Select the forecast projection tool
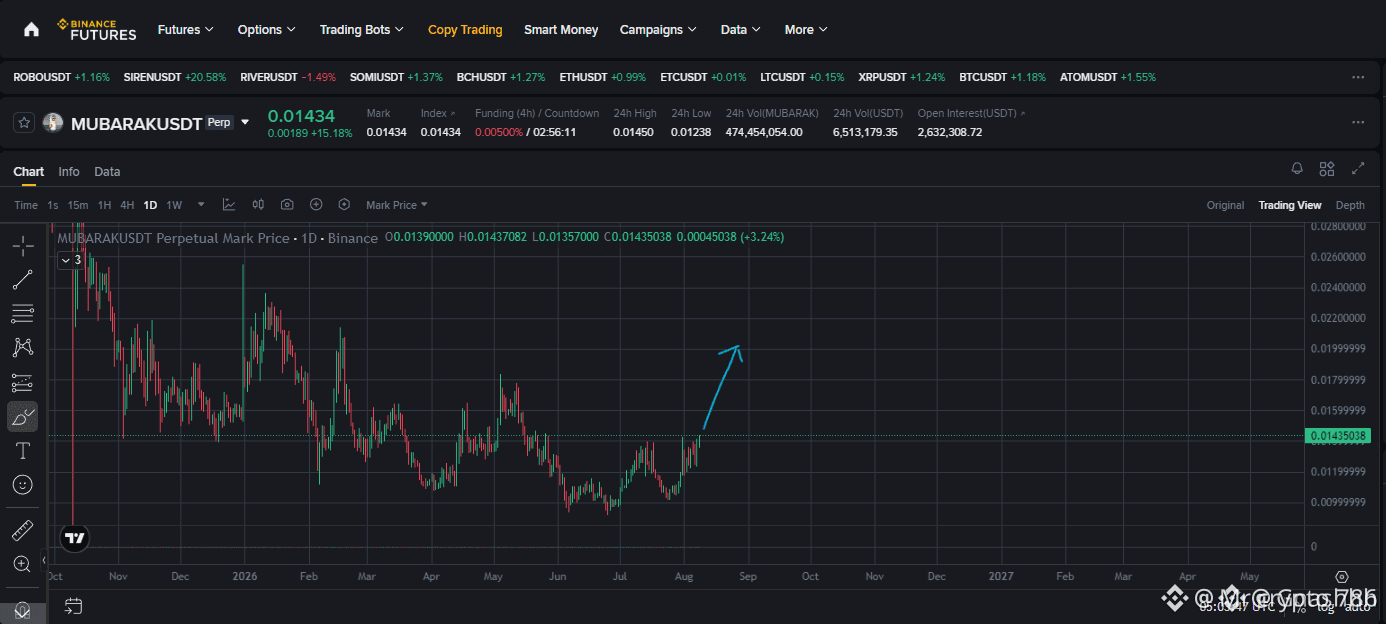 (x=22, y=382)
